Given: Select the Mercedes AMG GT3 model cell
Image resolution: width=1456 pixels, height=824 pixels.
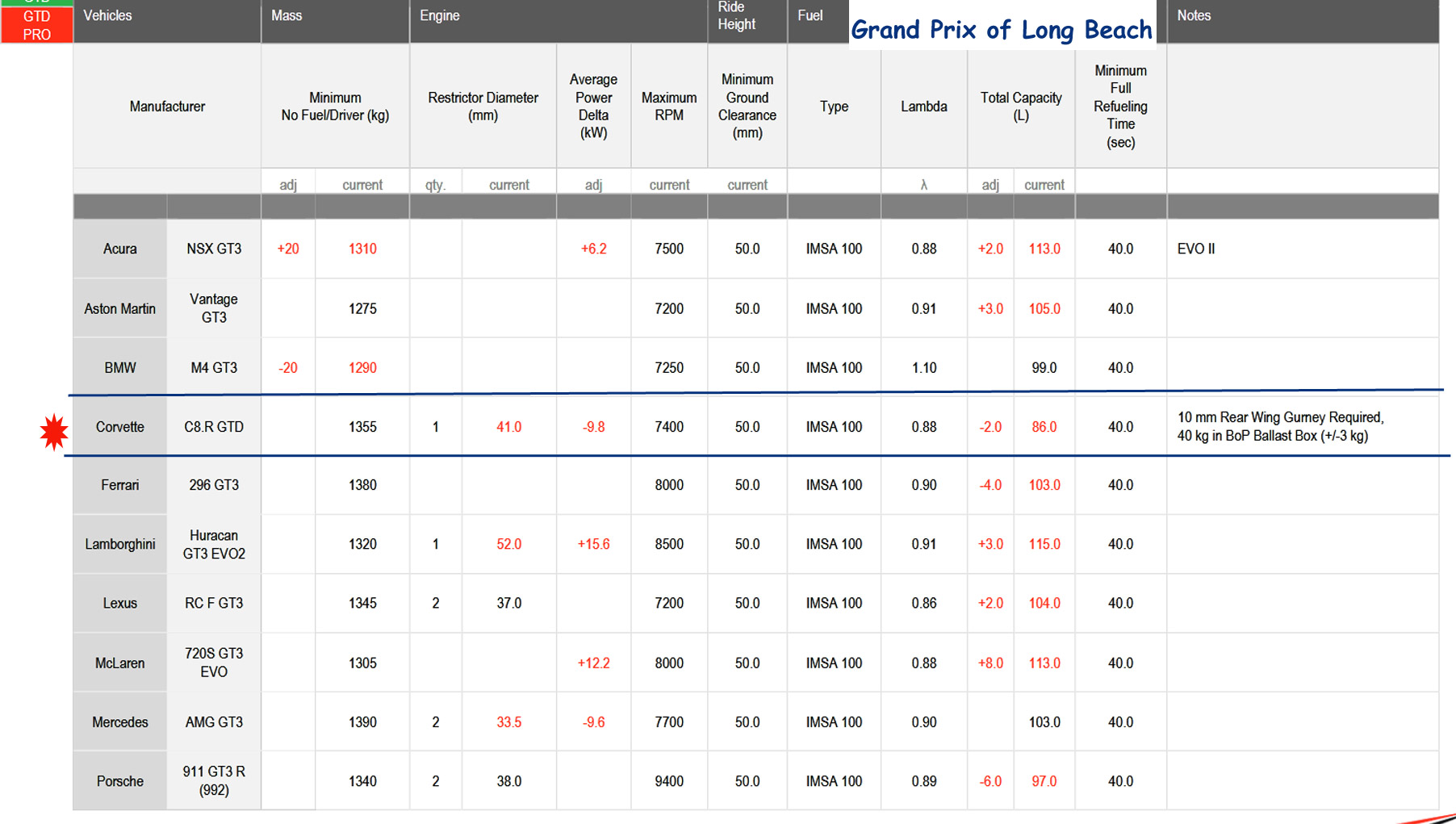Looking at the screenshot, I should coord(214,722).
